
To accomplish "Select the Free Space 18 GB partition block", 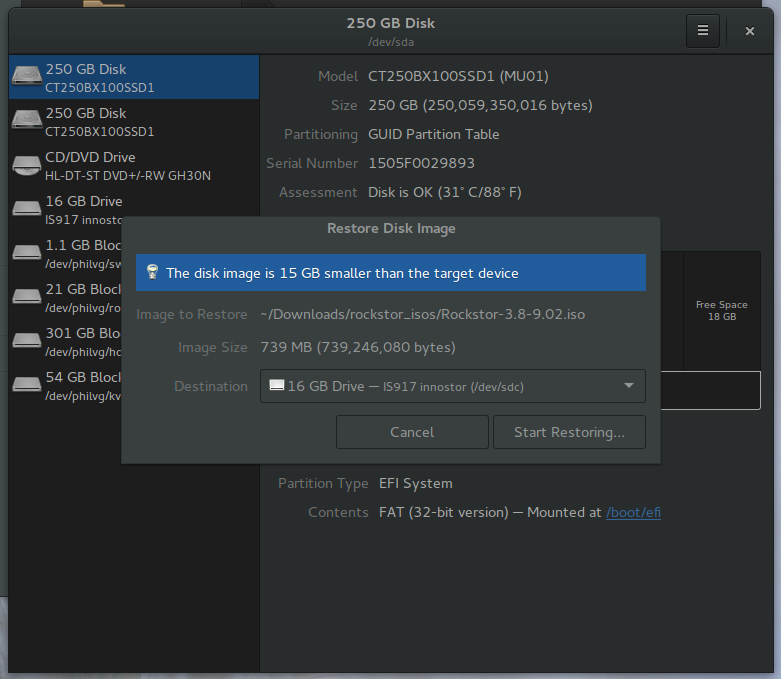I will pyautogui.click(x=721, y=310).
